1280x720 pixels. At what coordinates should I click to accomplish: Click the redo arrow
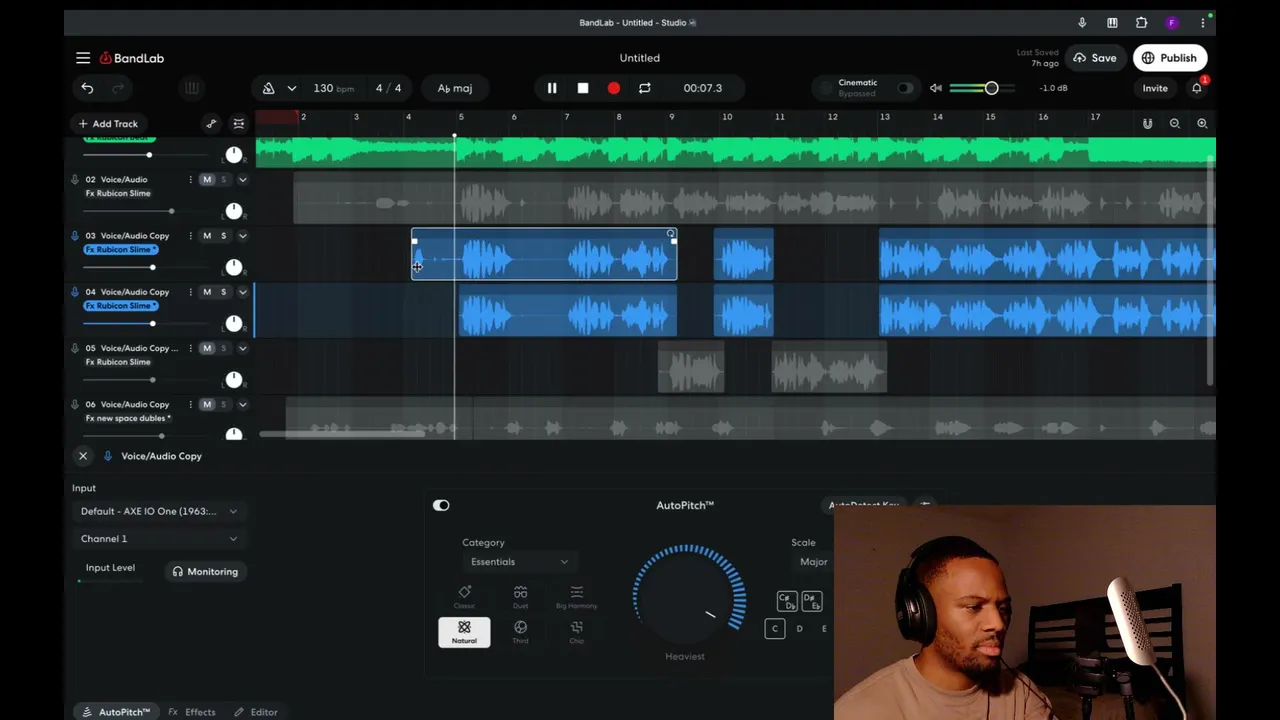click(x=118, y=88)
